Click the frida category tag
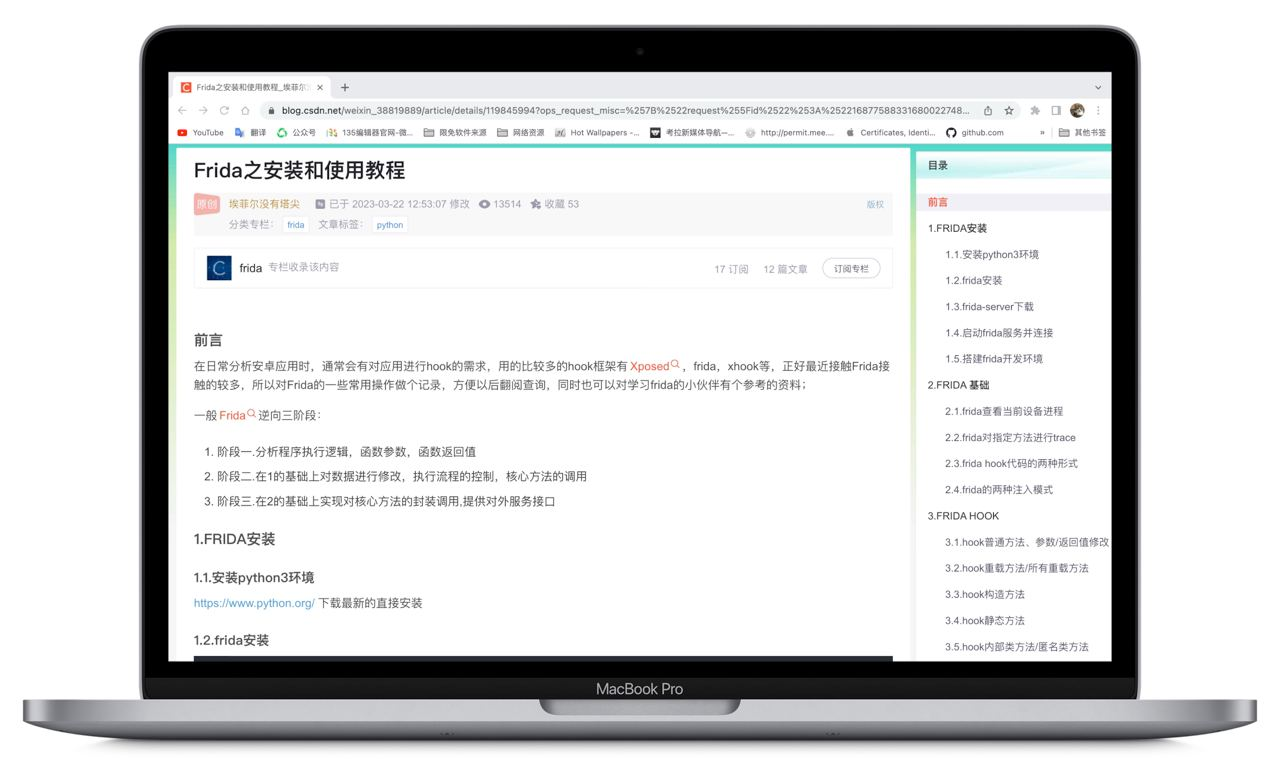The image size is (1280, 768). click(296, 225)
